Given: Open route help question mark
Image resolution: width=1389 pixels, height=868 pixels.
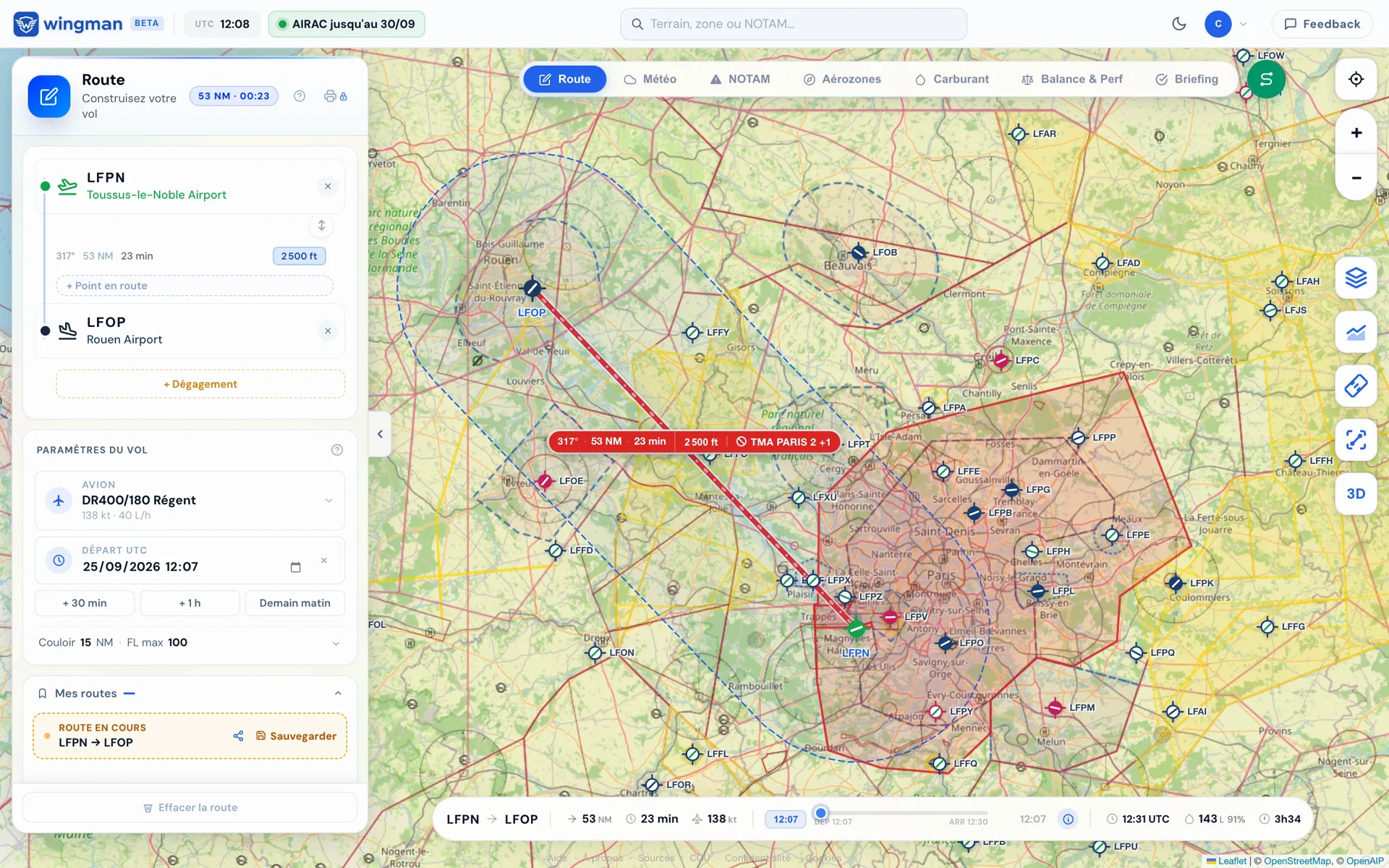Looking at the screenshot, I should point(300,96).
